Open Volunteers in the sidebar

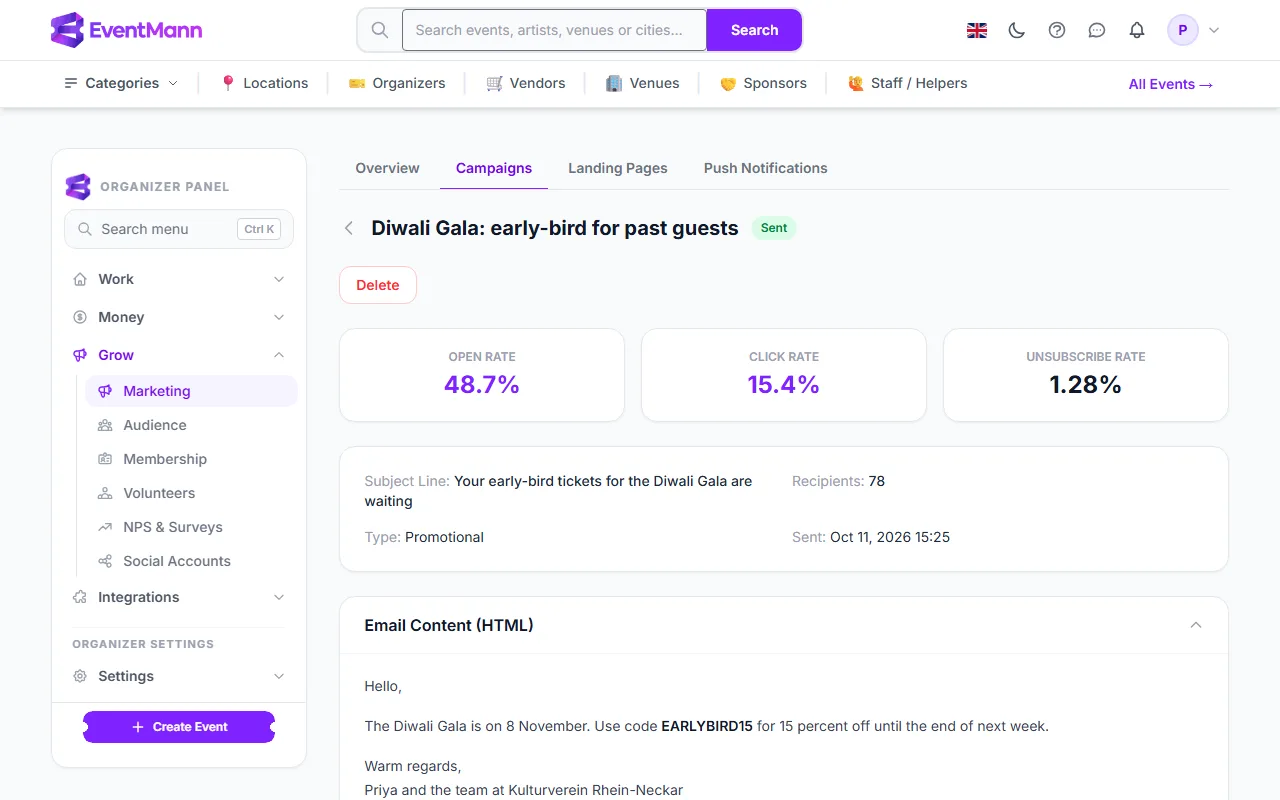tap(191, 493)
